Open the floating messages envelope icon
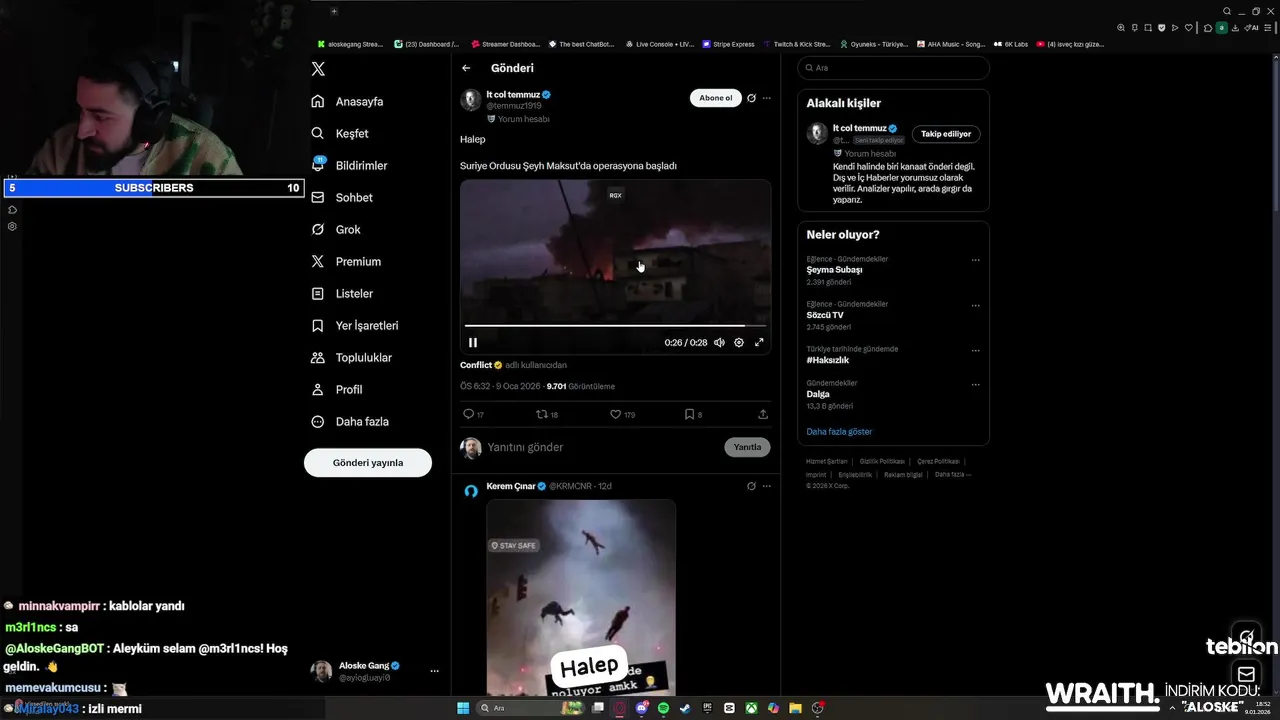The height and width of the screenshot is (720, 1280). 1246,674
